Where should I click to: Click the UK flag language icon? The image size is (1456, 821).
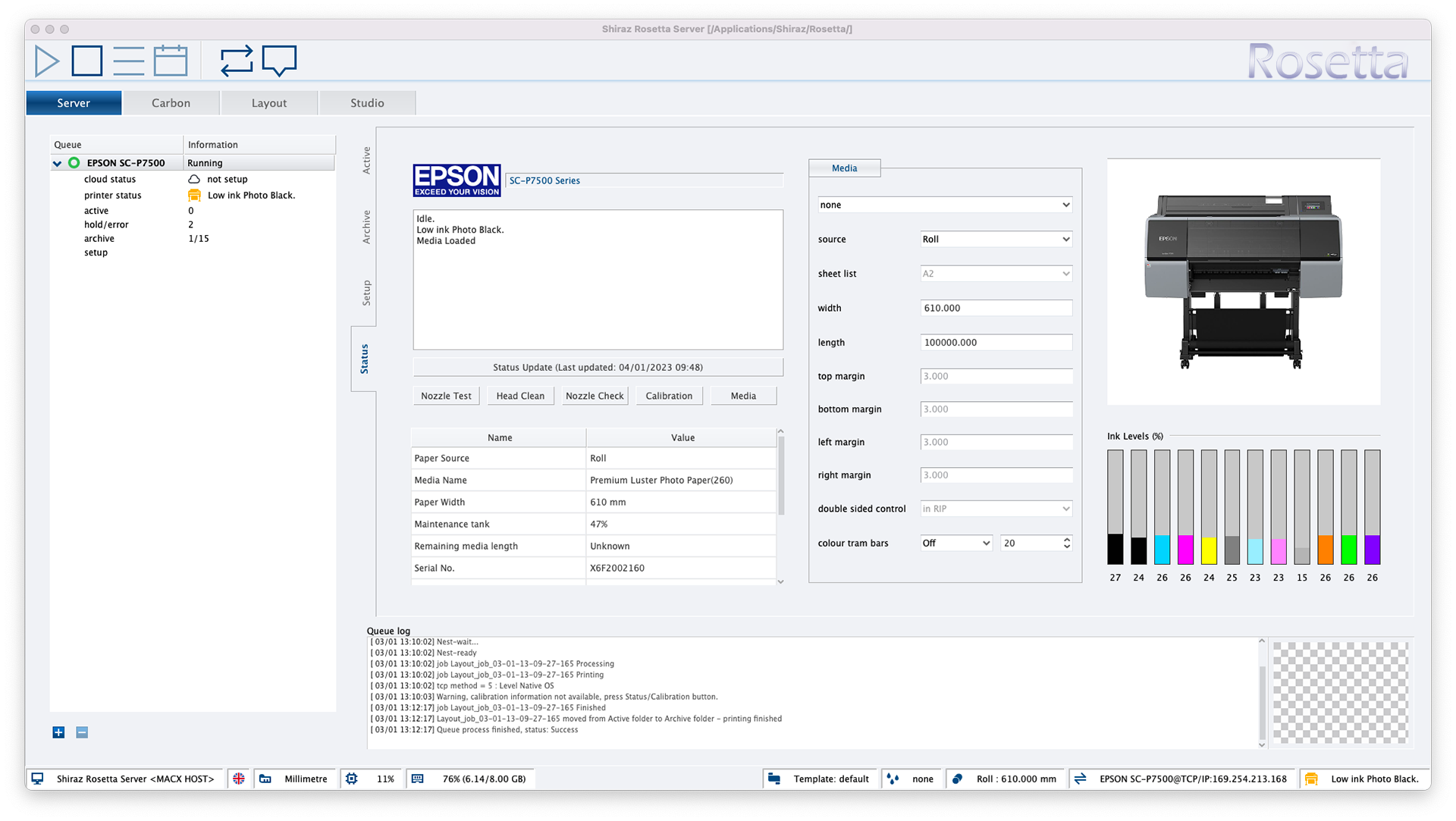(239, 779)
